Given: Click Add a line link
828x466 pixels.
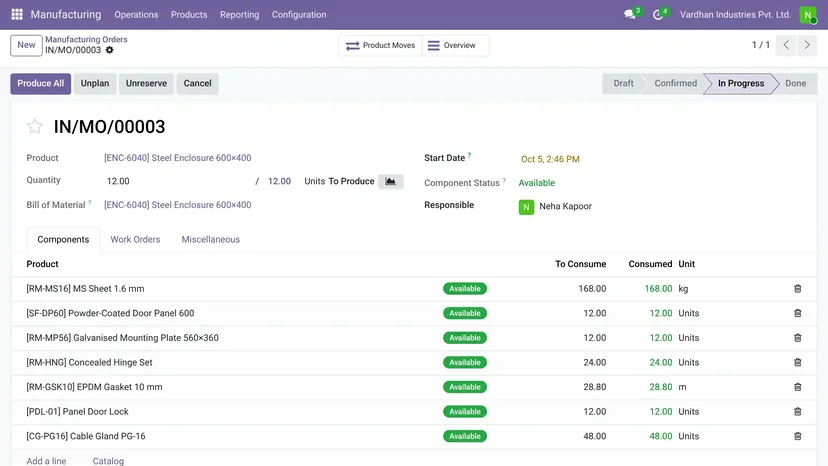Looking at the screenshot, I should (x=46, y=461).
